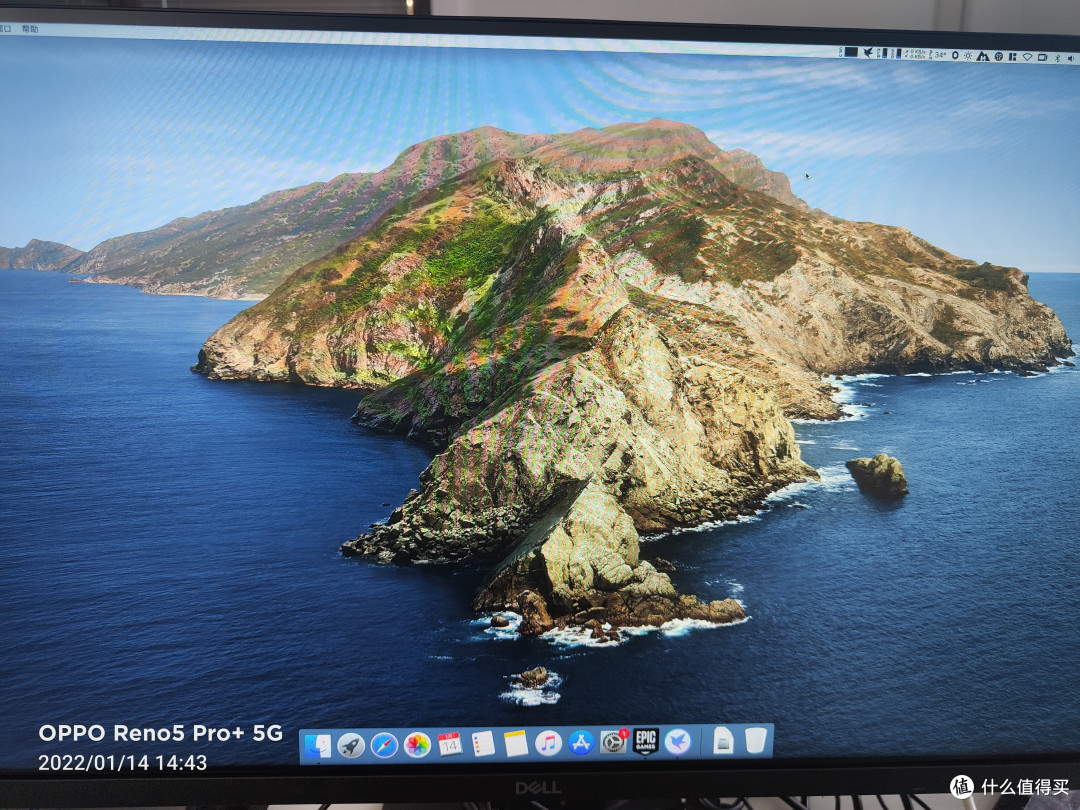Open the blue bird app in Dock
Screen dimensions: 1080x810
click(x=678, y=742)
